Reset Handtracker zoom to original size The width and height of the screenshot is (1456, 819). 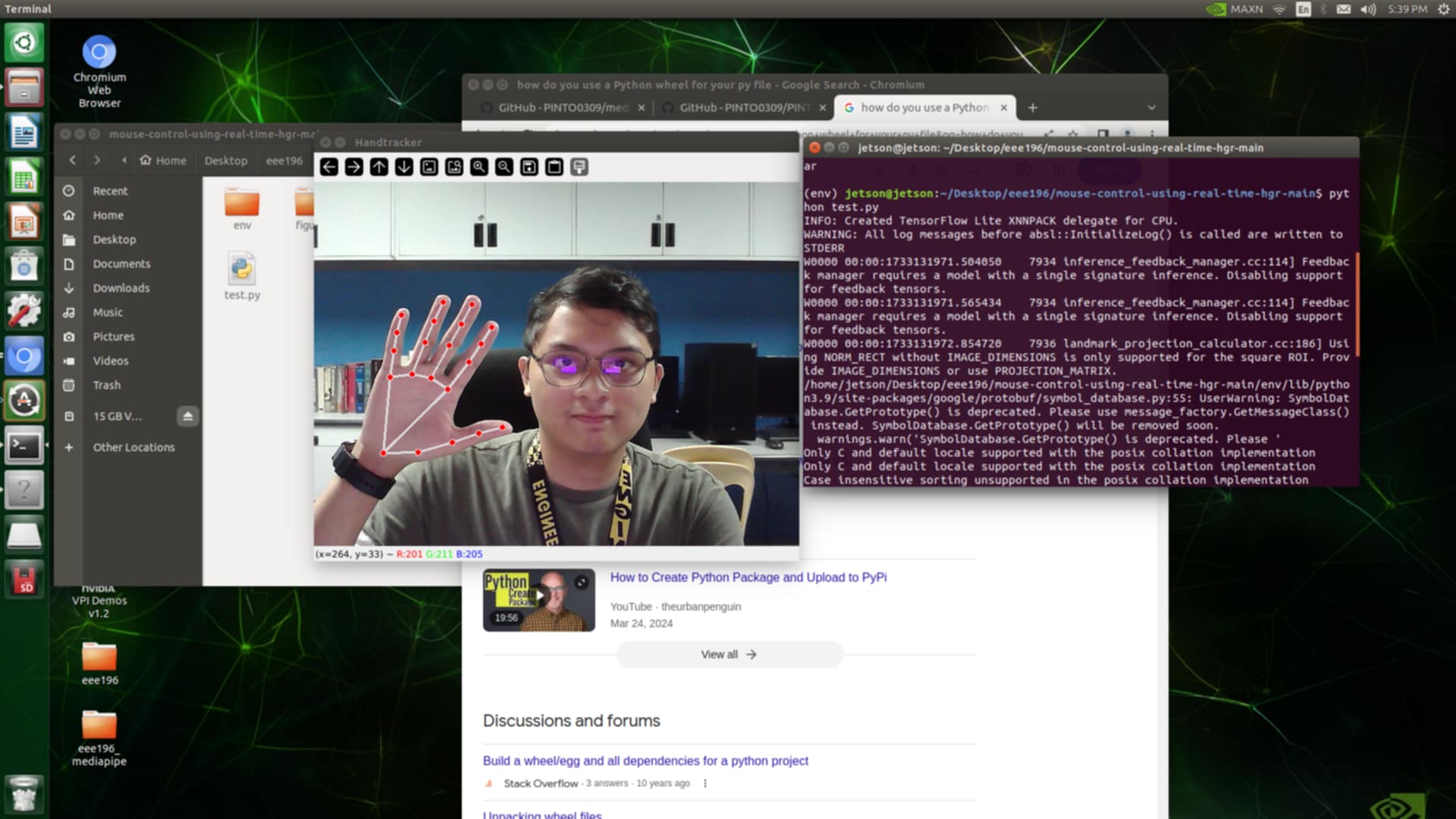[429, 167]
